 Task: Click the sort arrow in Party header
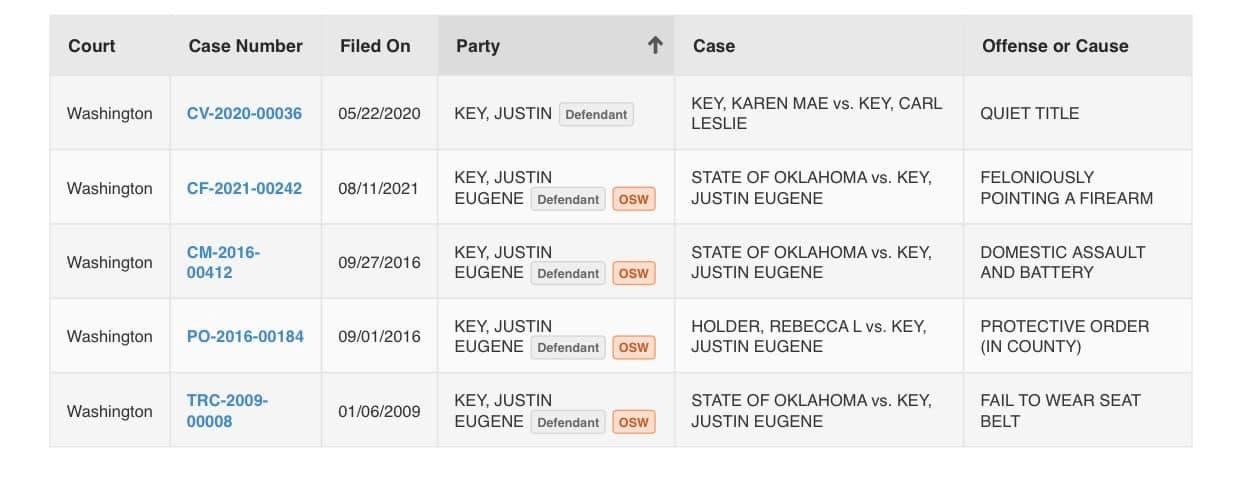[x=655, y=45]
